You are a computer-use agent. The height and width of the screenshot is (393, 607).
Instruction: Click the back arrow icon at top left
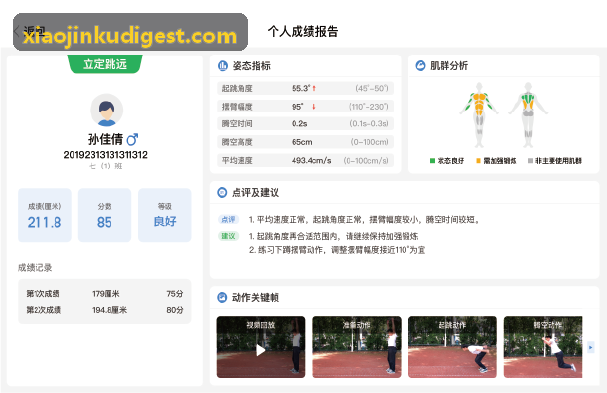tap(17, 31)
